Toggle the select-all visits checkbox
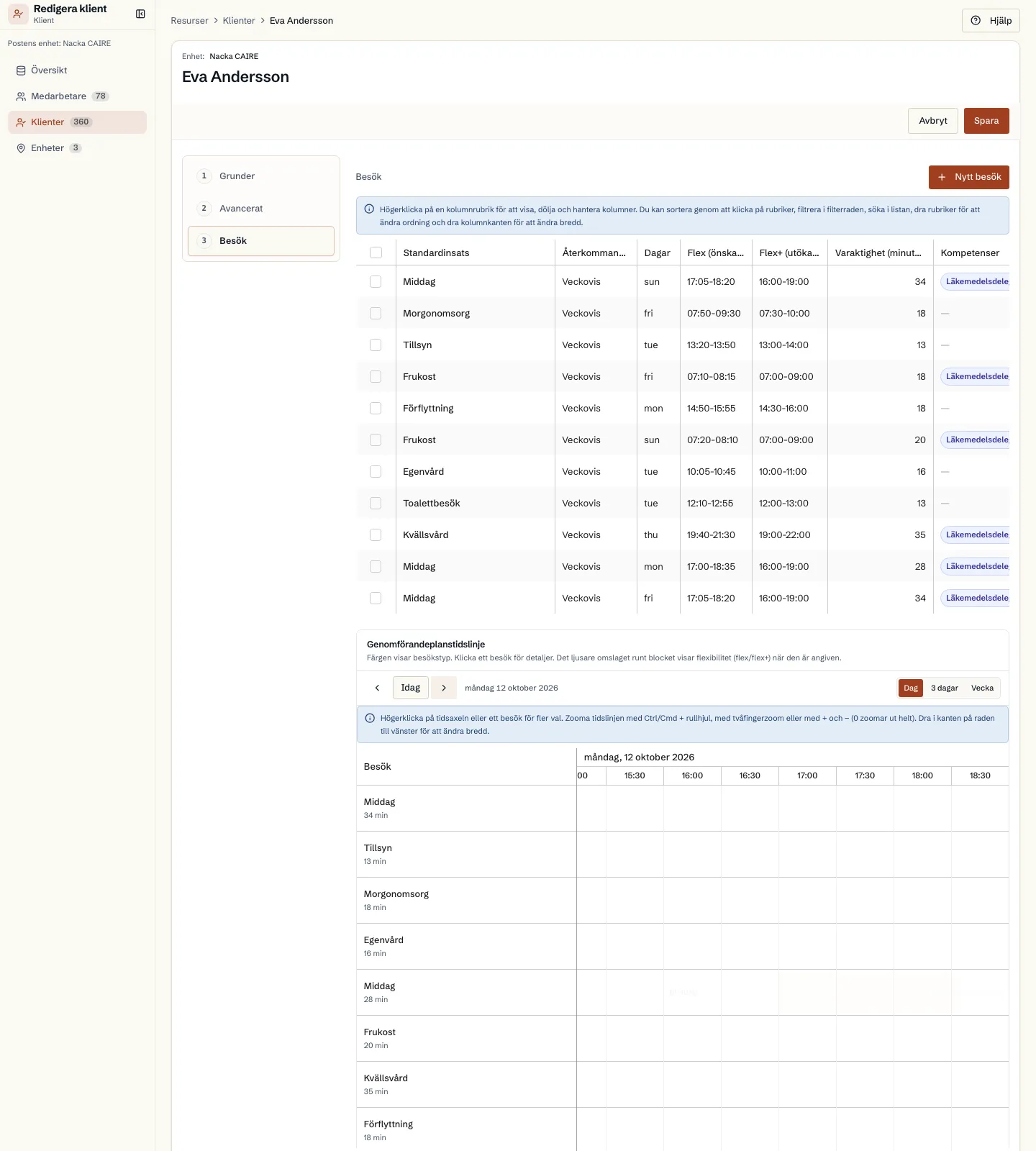This screenshot has width=1036, height=1151. coord(376,253)
